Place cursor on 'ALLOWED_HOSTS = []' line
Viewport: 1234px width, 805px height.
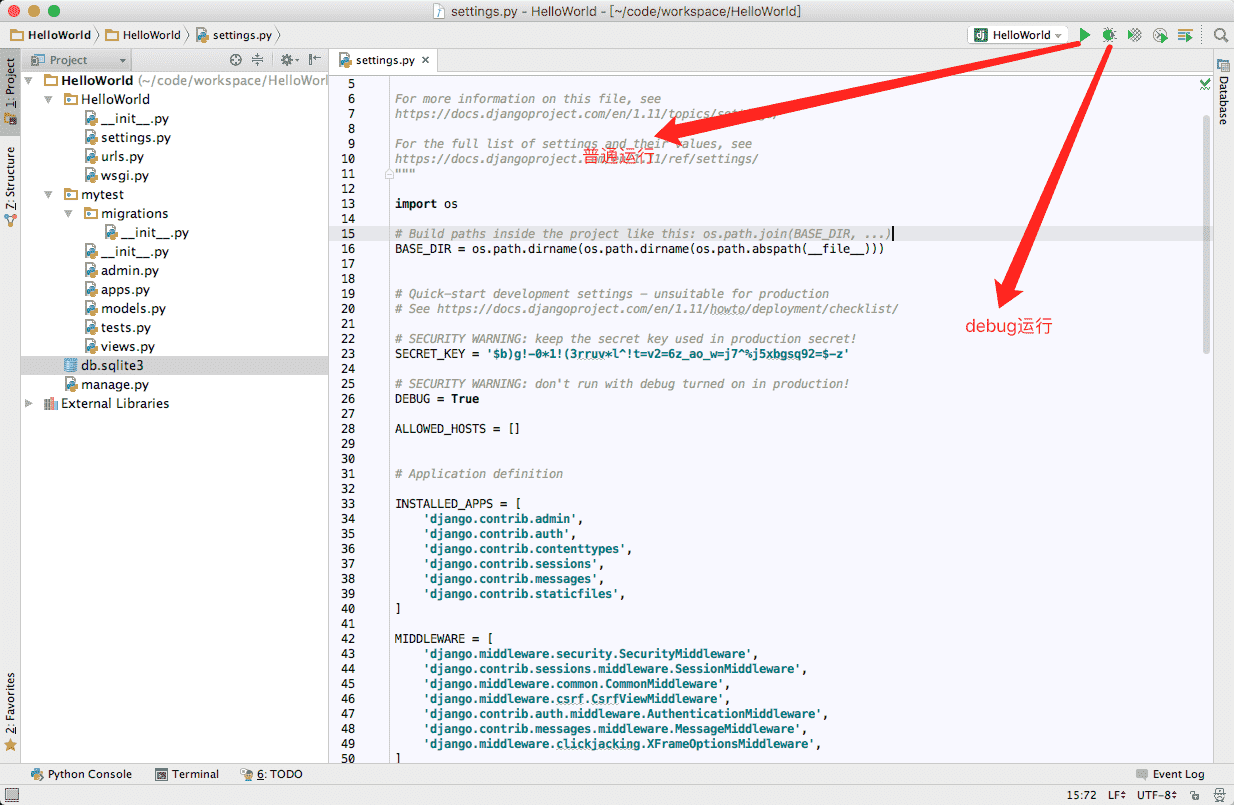click(x=457, y=428)
